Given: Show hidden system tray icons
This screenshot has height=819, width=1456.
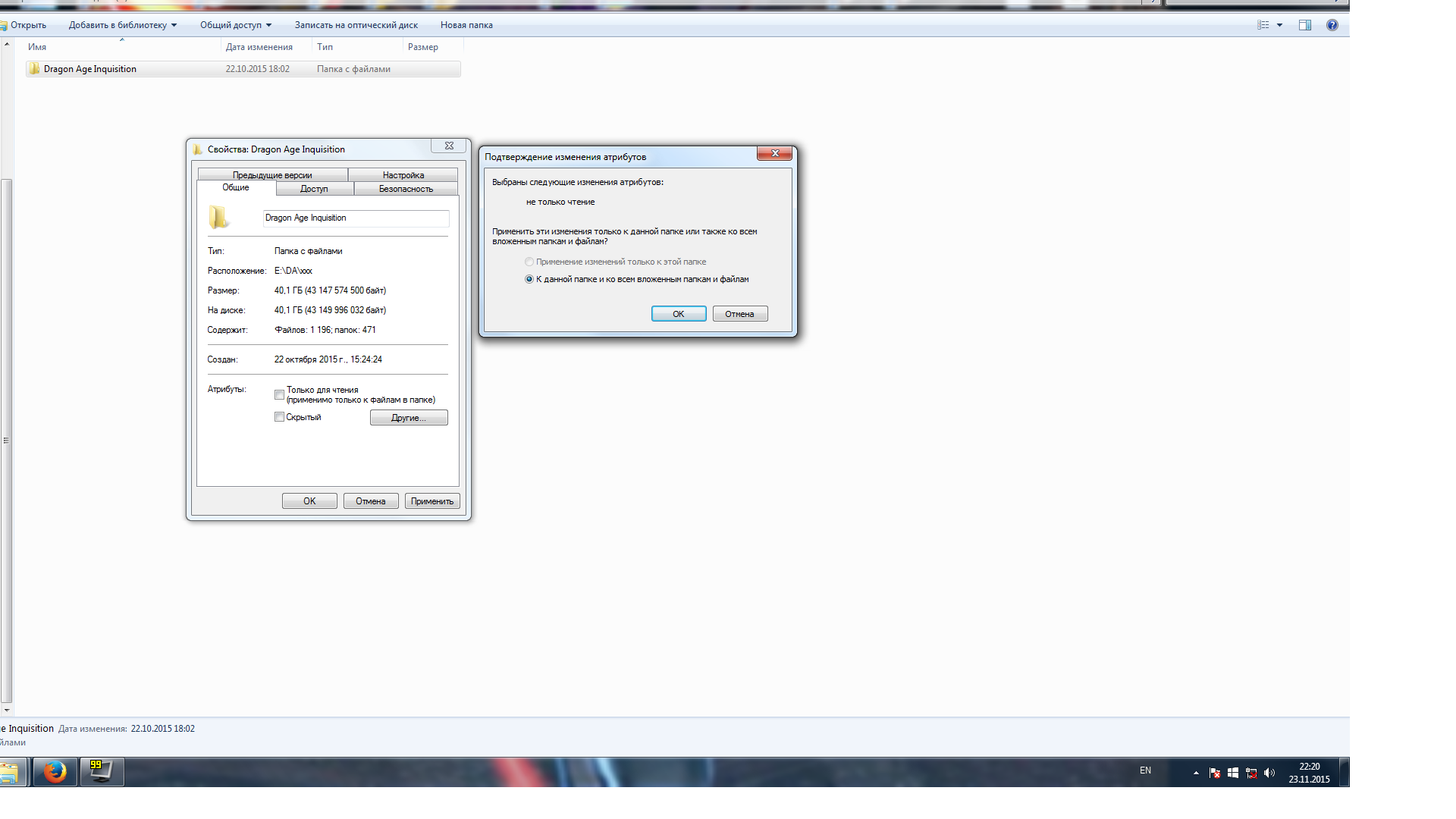Looking at the screenshot, I should (1196, 773).
